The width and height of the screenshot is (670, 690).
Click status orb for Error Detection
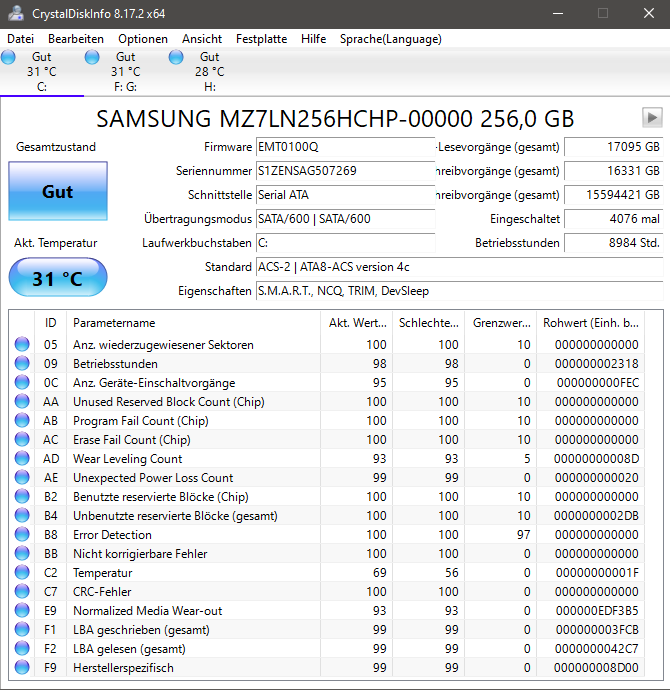pyautogui.click(x=22, y=534)
